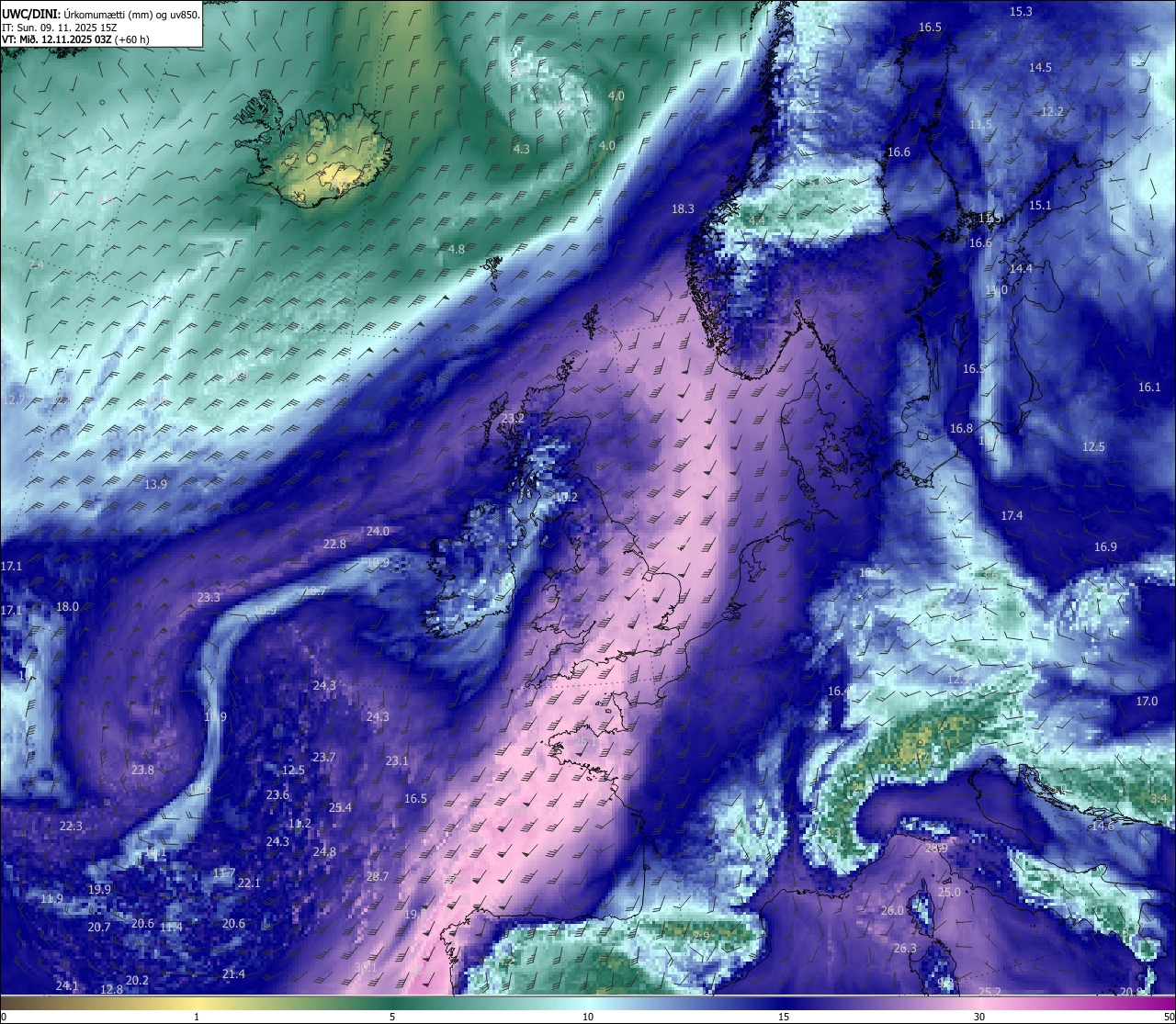Image resolution: width=1176 pixels, height=1024 pixels.
Task: Click the 25.4 value label
Action: coord(340,808)
